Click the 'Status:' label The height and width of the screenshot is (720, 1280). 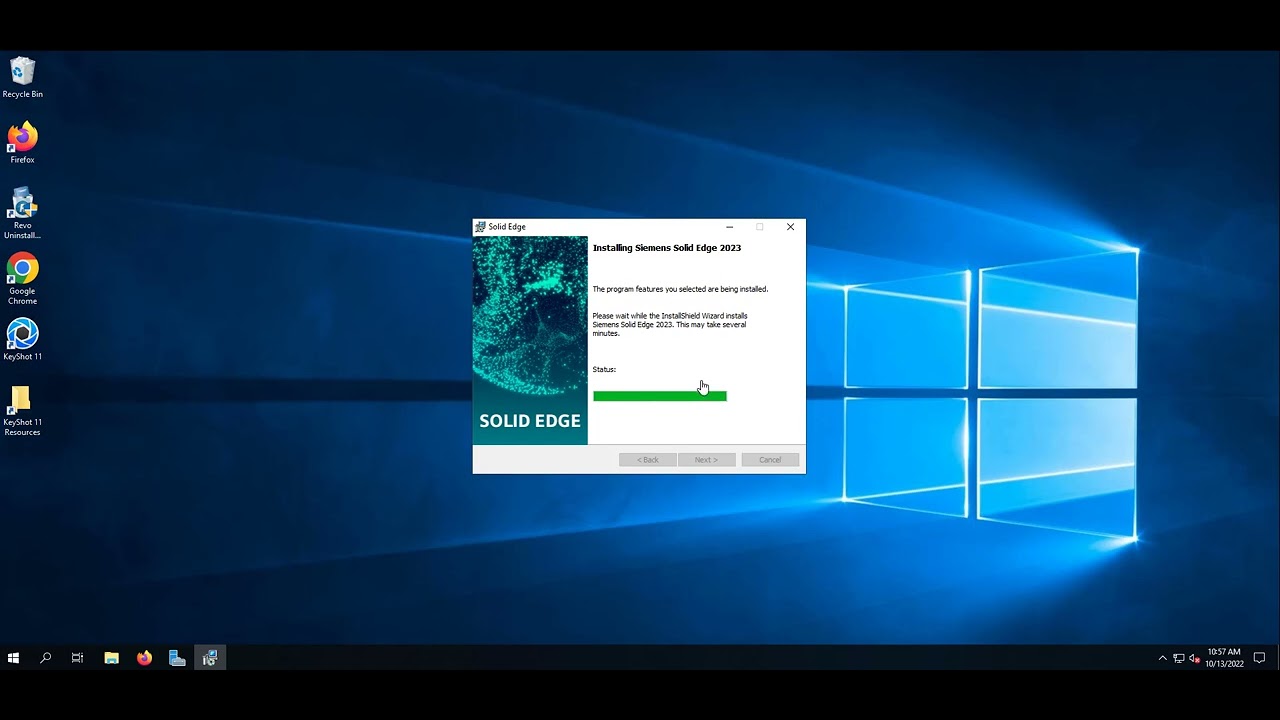[x=604, y=370]
